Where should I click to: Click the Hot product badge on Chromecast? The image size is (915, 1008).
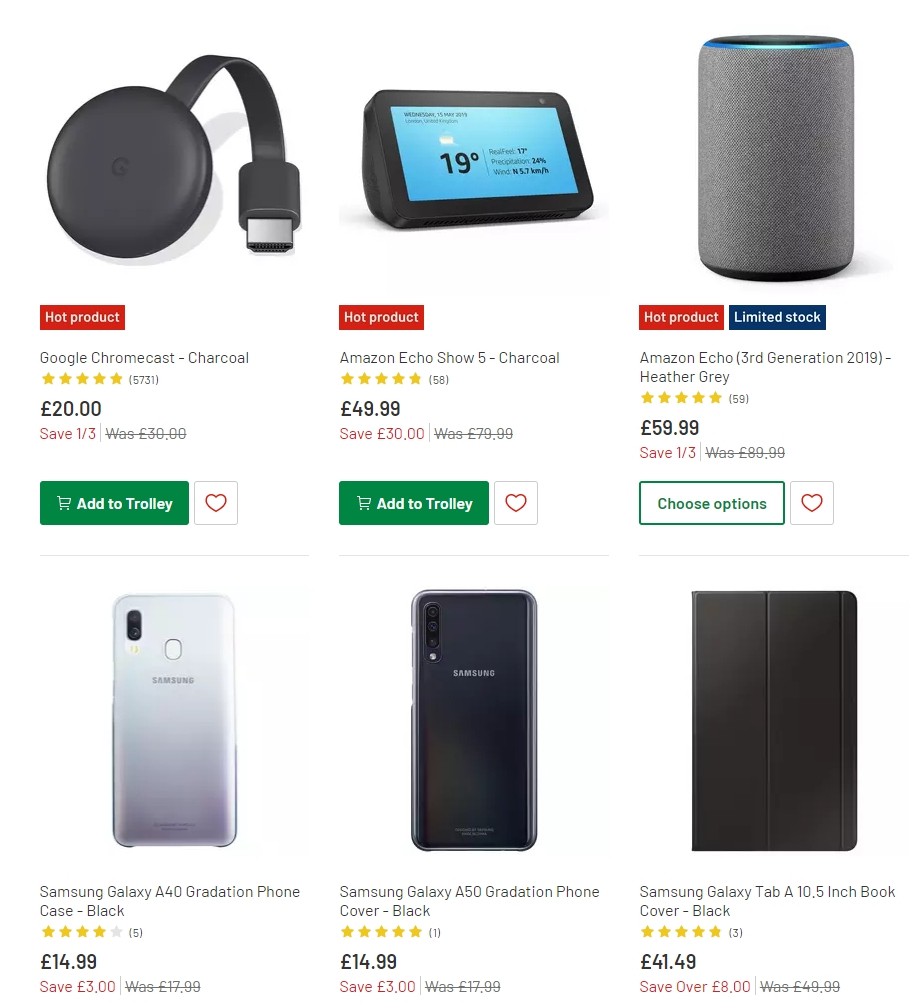tap(82, 317)
